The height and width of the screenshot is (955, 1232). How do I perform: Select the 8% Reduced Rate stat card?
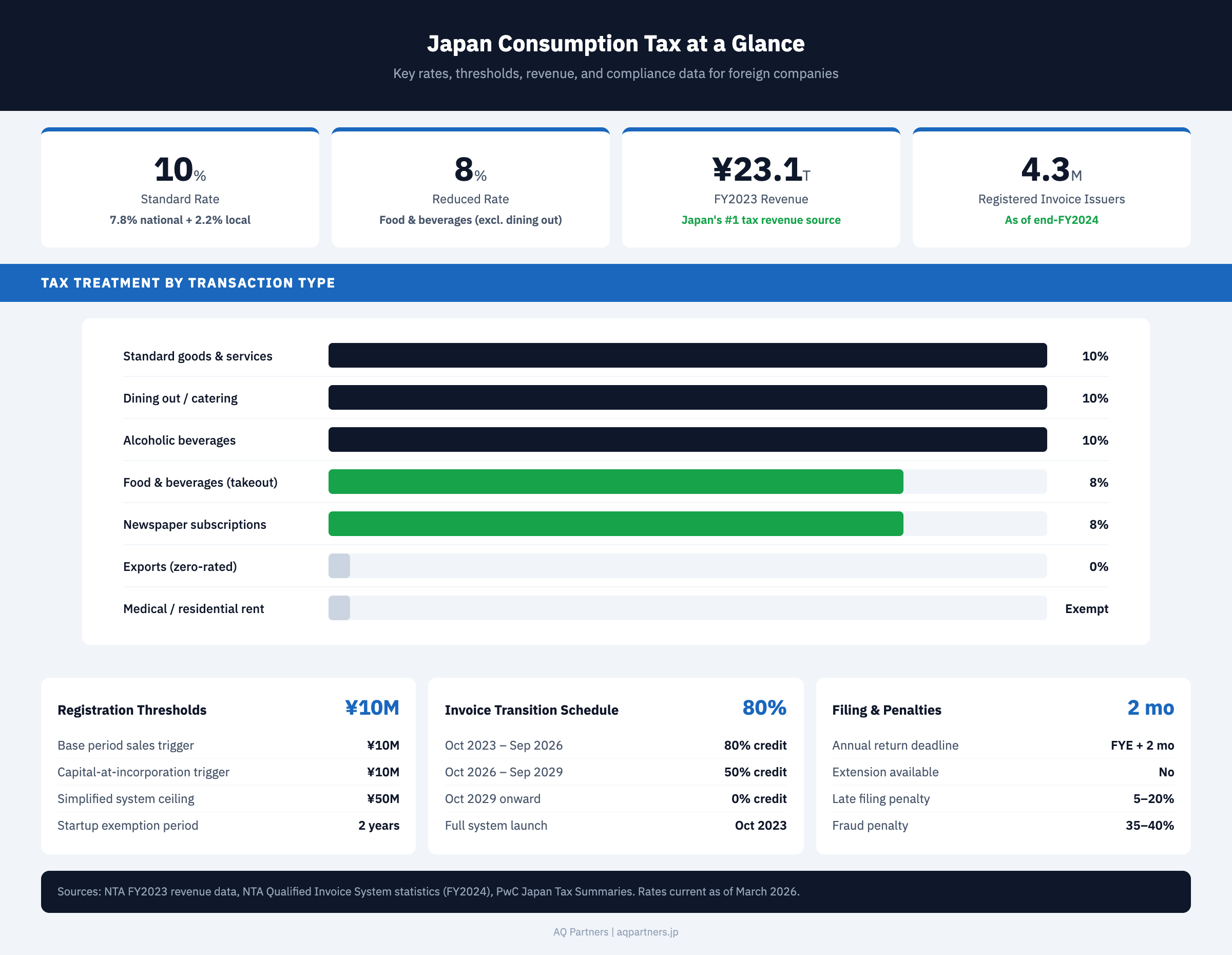pyautogui.click(x=470, y=187)
